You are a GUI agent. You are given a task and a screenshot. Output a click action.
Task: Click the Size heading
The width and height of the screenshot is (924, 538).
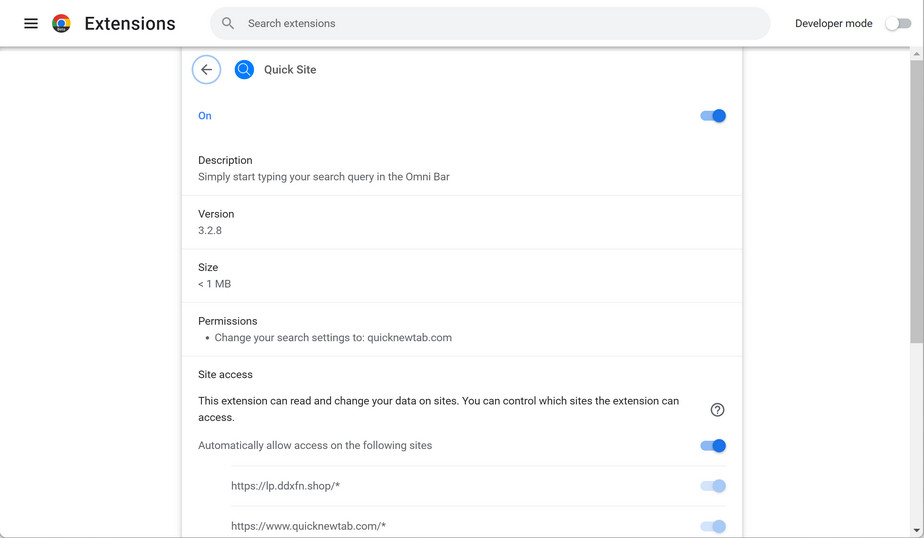pos(208,268)
